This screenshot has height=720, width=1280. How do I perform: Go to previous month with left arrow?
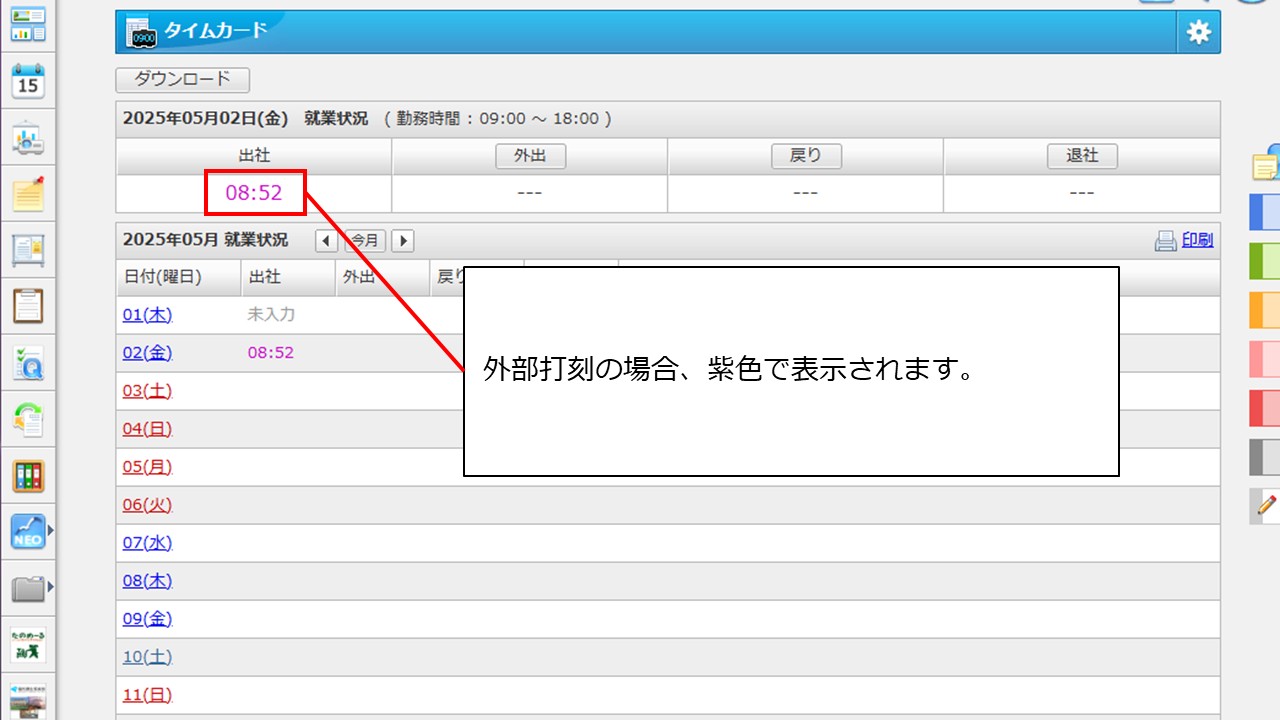[x=327, y=241]
